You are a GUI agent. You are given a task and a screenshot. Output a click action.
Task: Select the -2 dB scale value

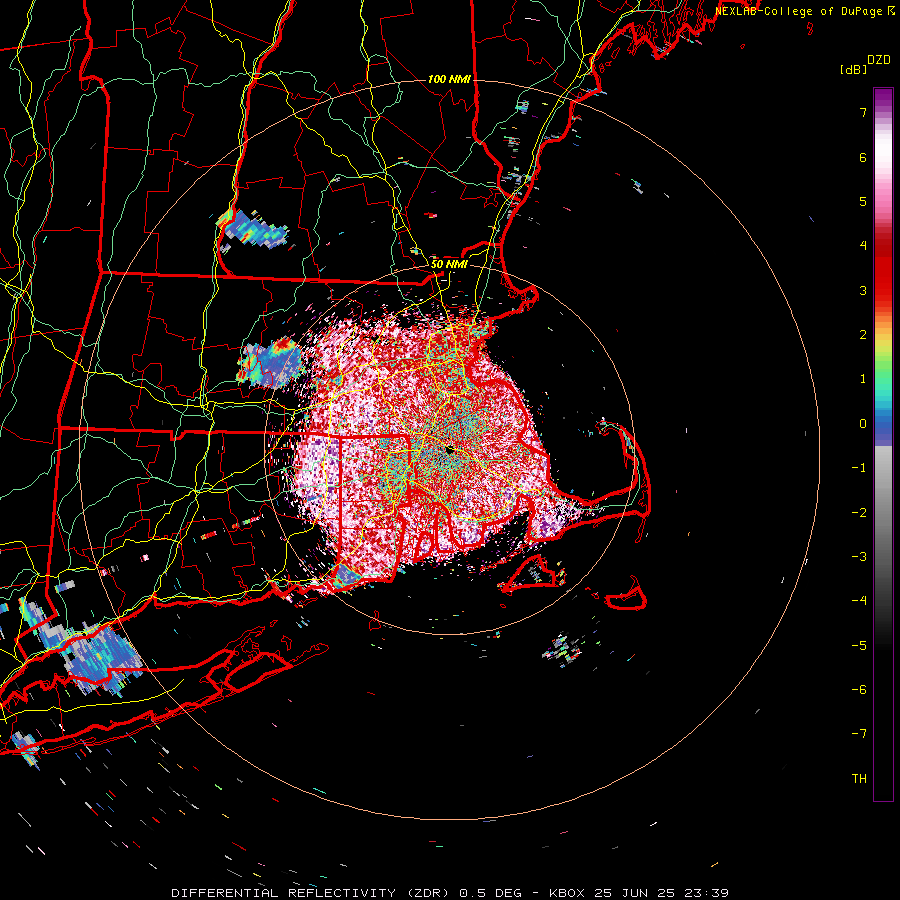tap(859, 512)
